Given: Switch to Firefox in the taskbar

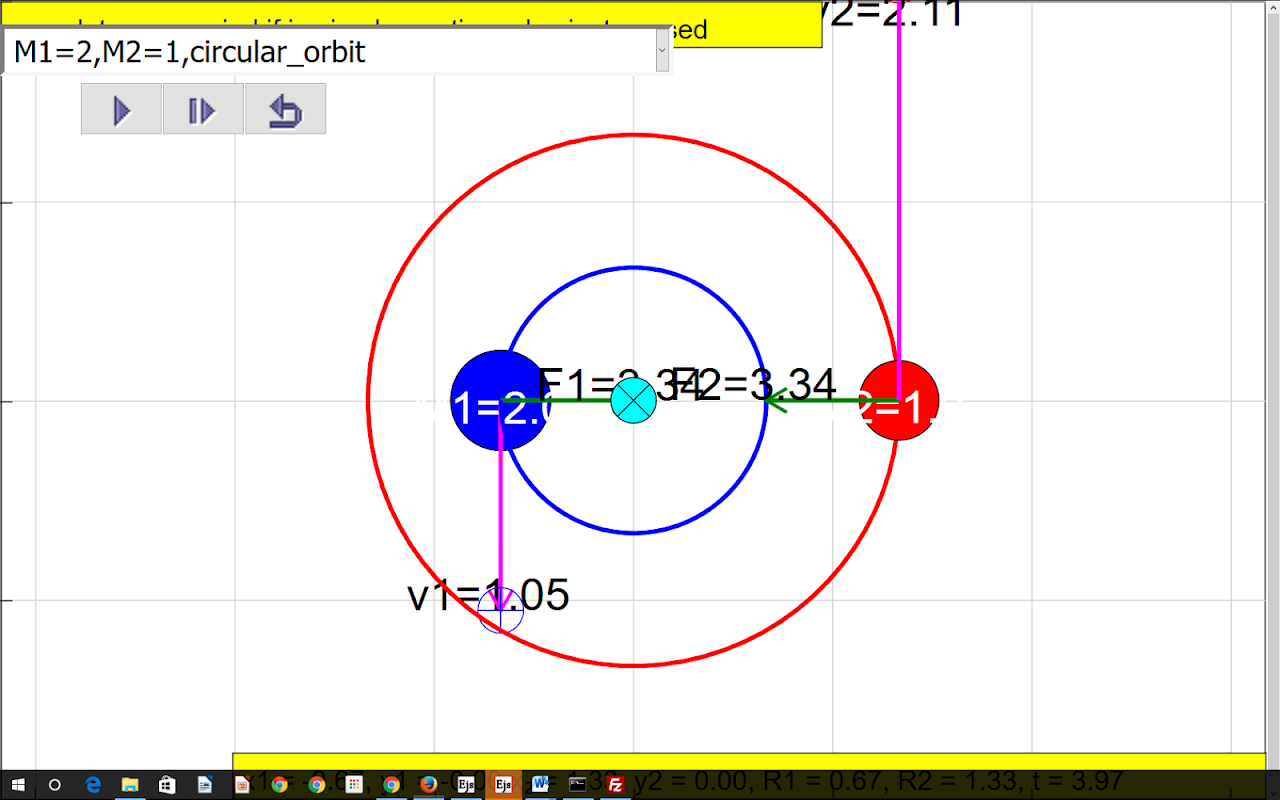Looking at the screenshot, I should point(429,785).
